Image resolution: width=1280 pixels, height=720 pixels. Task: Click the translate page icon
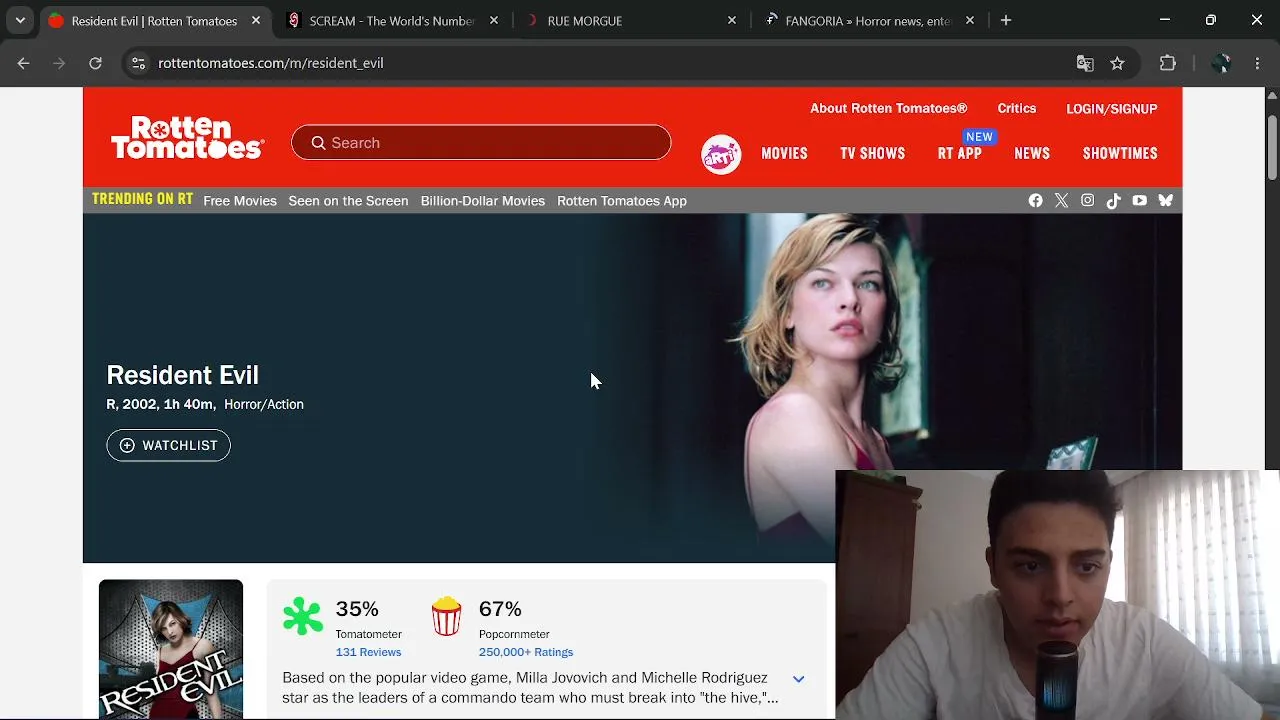[1085, 63]
